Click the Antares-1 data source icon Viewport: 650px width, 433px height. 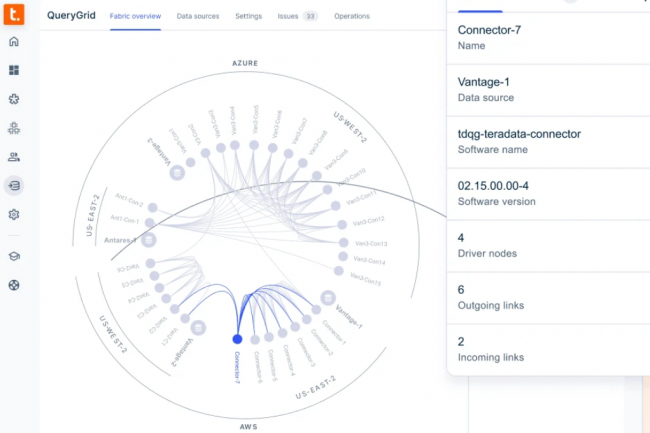pyautogui.click(x=148, y=239)
